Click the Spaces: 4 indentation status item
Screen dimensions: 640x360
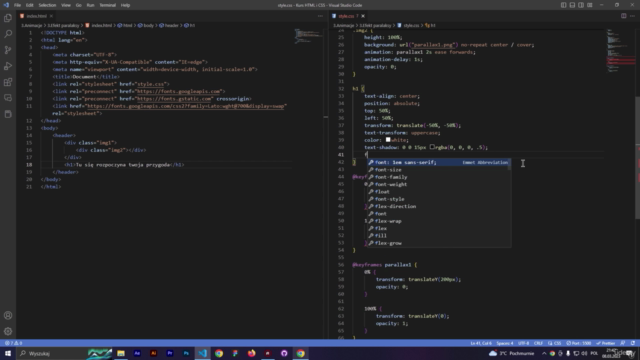coord(505,343)
